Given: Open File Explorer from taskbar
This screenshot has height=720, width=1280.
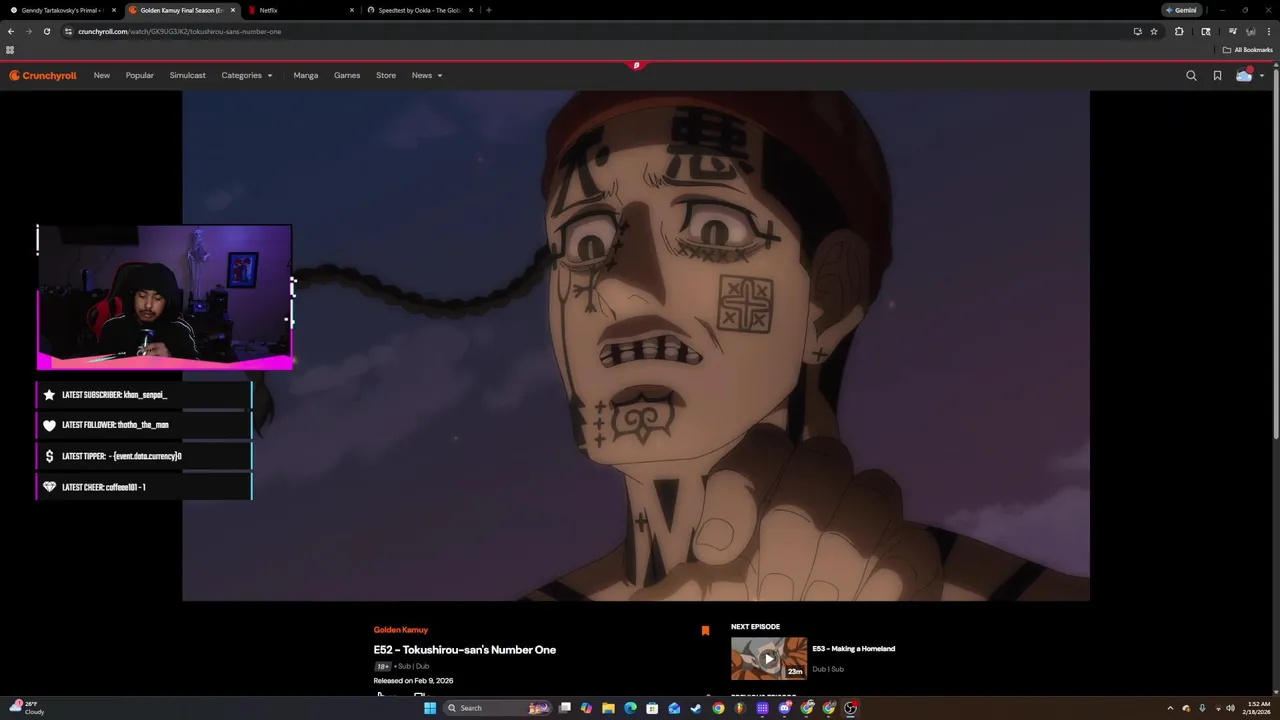Looking at the screenshot, I should [608, 708].
